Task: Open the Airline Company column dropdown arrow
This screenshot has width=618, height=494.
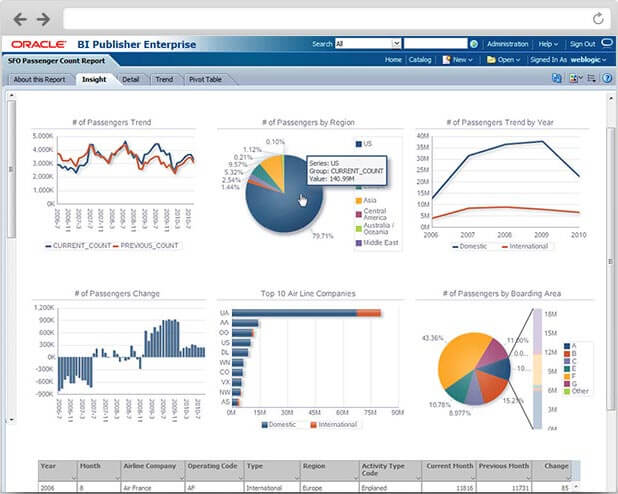Action: point(181,479)
